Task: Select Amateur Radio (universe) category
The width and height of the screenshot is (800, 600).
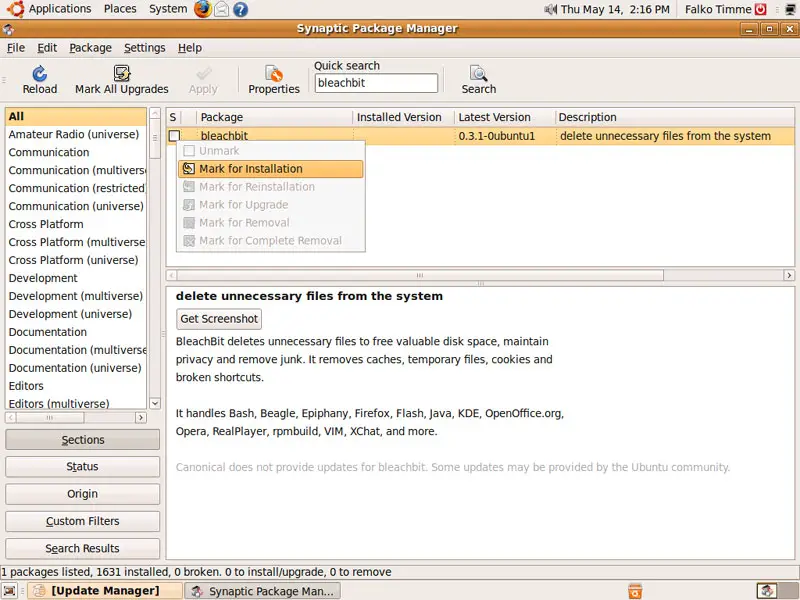Action: click(x=76, y=135)
